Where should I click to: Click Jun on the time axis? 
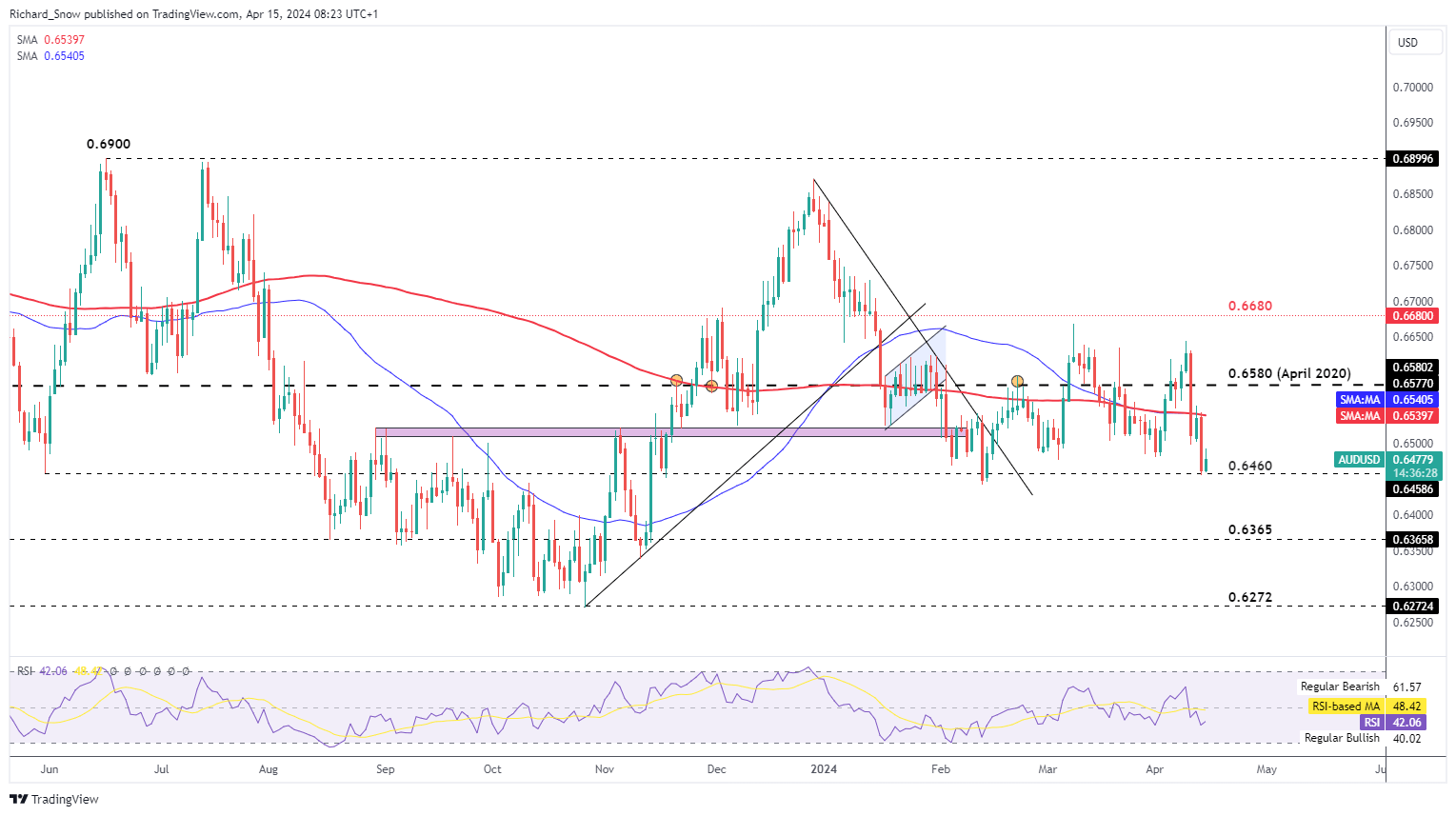[50, 768]
